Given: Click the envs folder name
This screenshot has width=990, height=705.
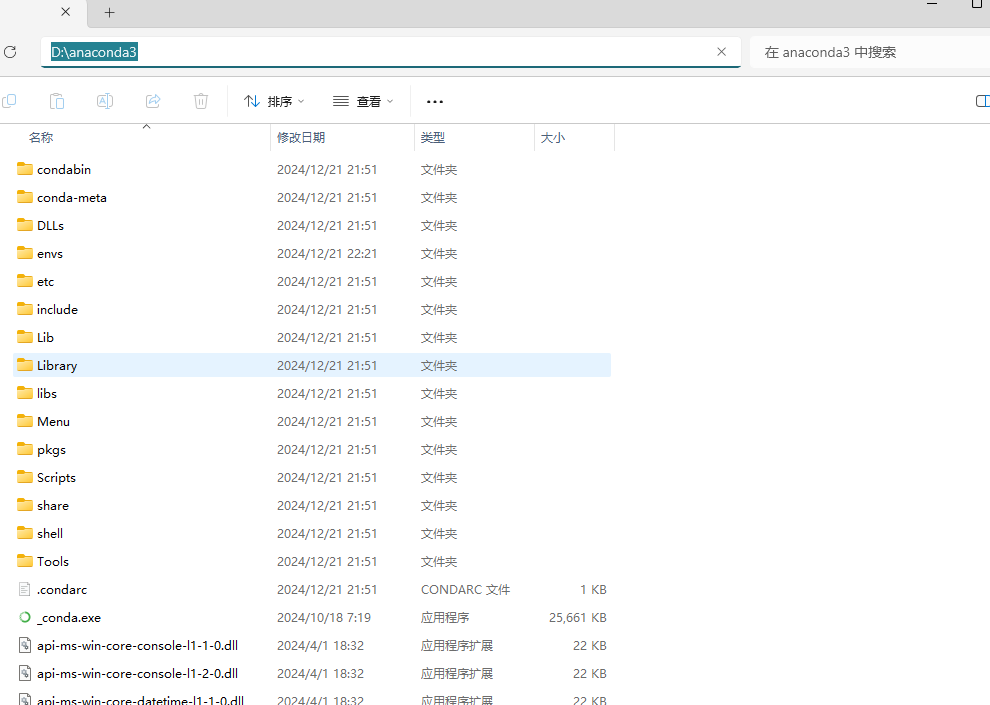Looking at the screenshot, I should (50, 254).
